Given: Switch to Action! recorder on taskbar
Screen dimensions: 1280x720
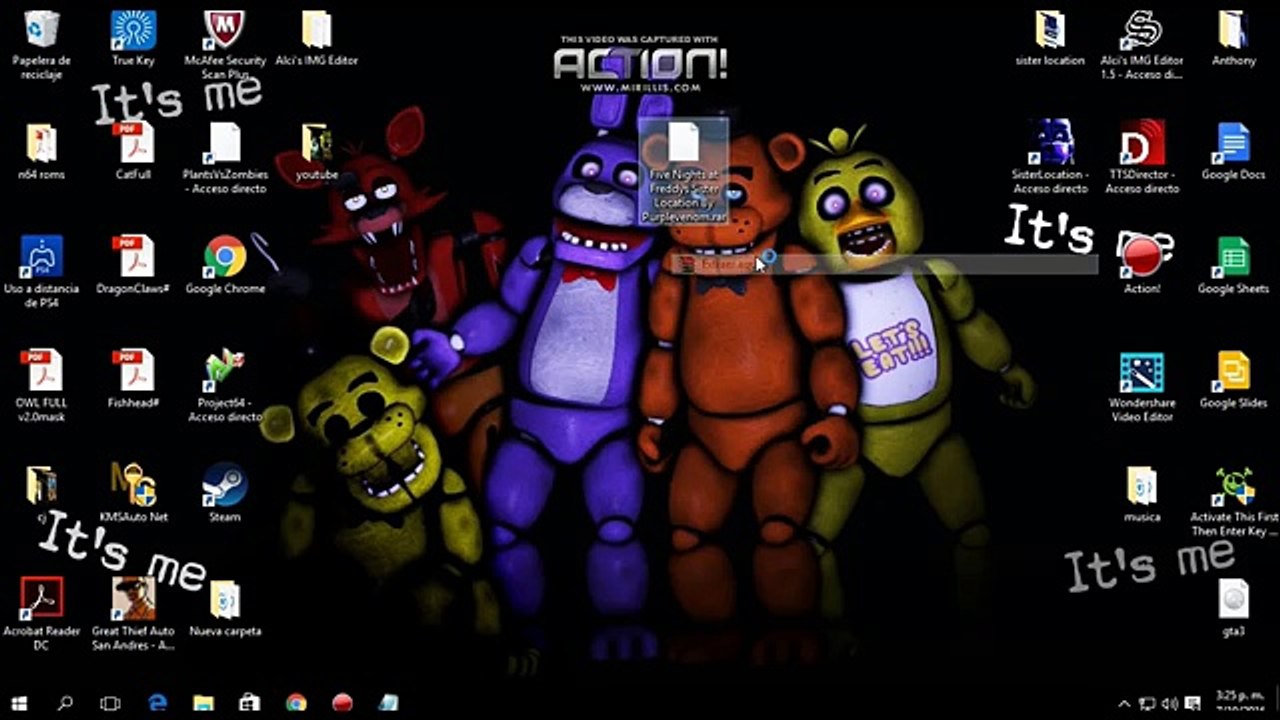Looking at the screenshot, I should (342, 703).
